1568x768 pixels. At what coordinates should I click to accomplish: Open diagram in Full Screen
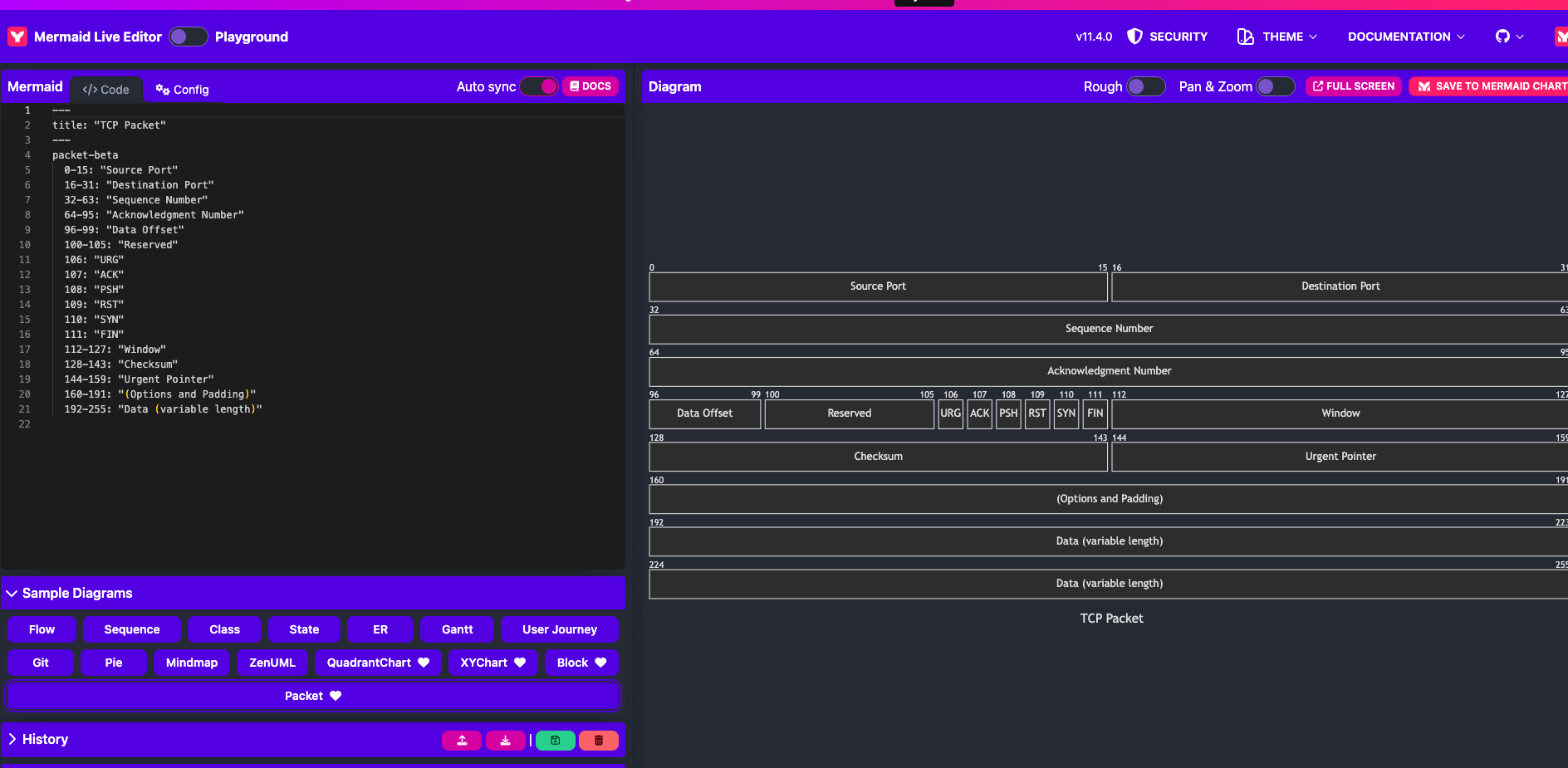[1354, 86]
